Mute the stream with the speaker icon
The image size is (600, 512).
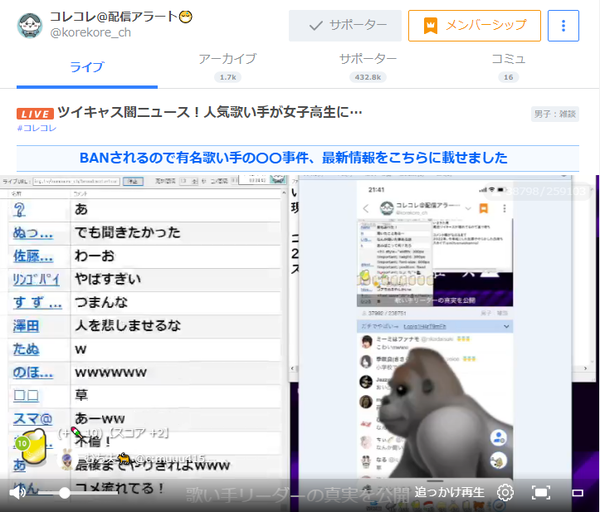pos(16,492)
